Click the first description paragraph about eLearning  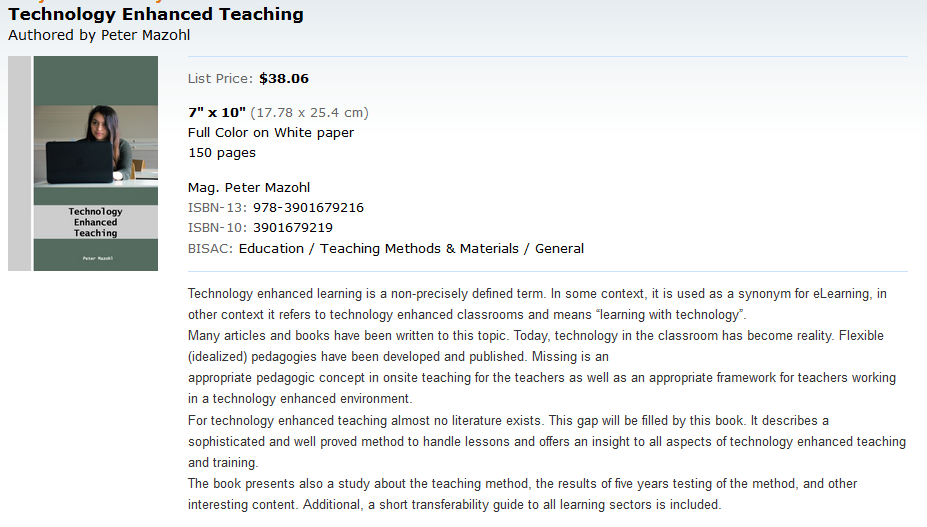click(537, 304)
